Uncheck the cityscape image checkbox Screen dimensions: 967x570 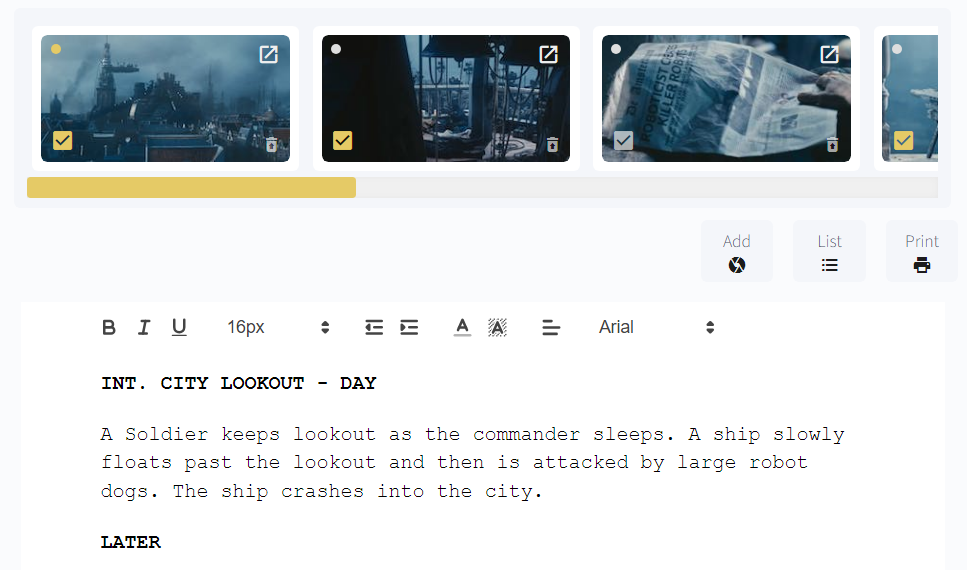click(62, 141)
